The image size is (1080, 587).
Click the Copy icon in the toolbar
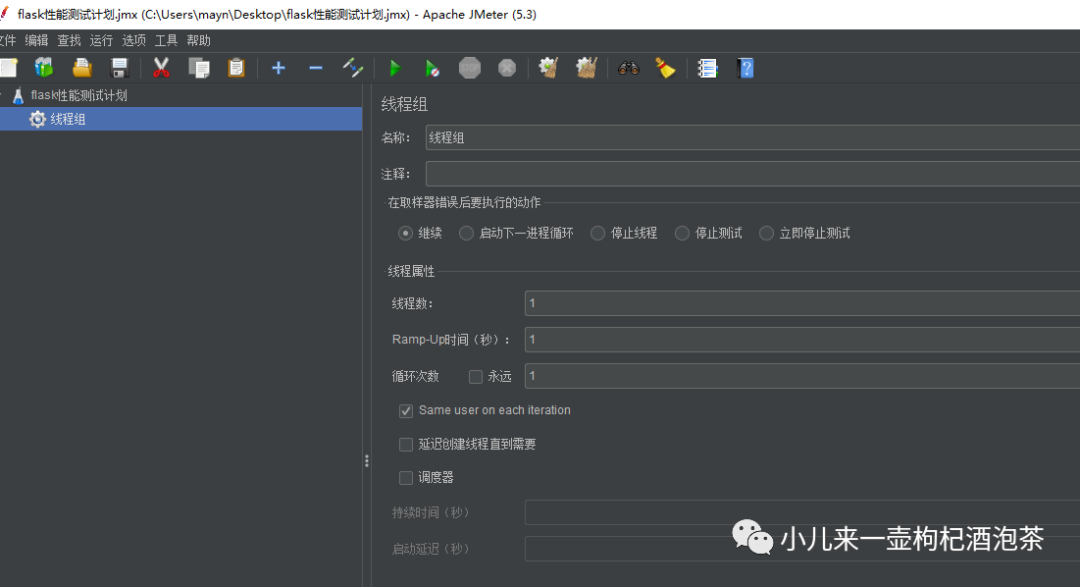click(x=199, y=67)
